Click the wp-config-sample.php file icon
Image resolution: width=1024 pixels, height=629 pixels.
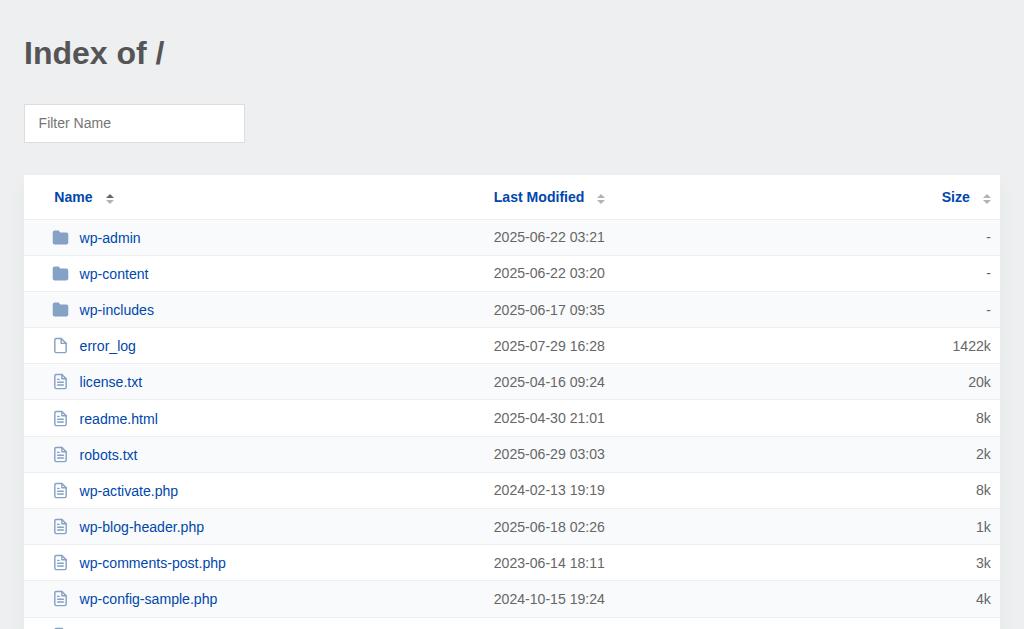point(60,598)
